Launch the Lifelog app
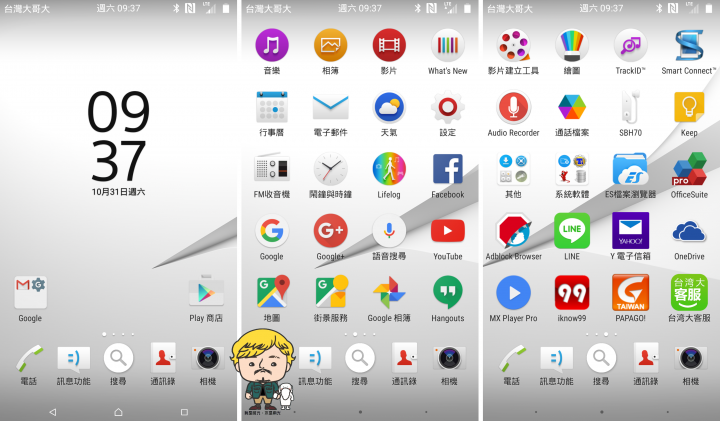720x421 pixels. click(x=389, y=169)
